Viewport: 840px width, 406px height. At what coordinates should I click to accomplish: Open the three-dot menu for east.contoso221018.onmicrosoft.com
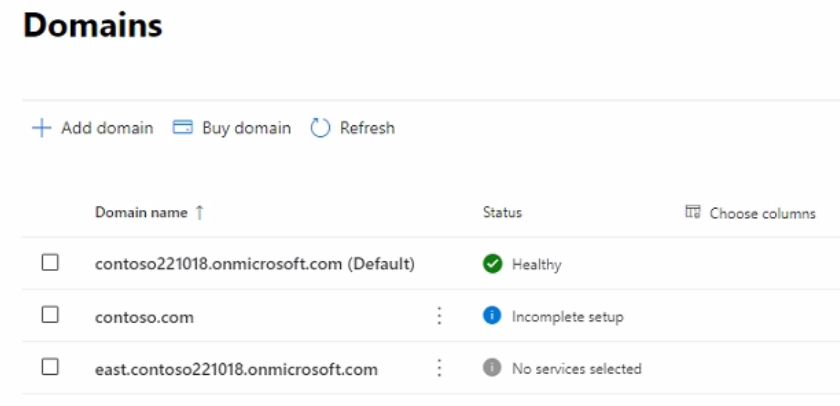pos(439,368)
